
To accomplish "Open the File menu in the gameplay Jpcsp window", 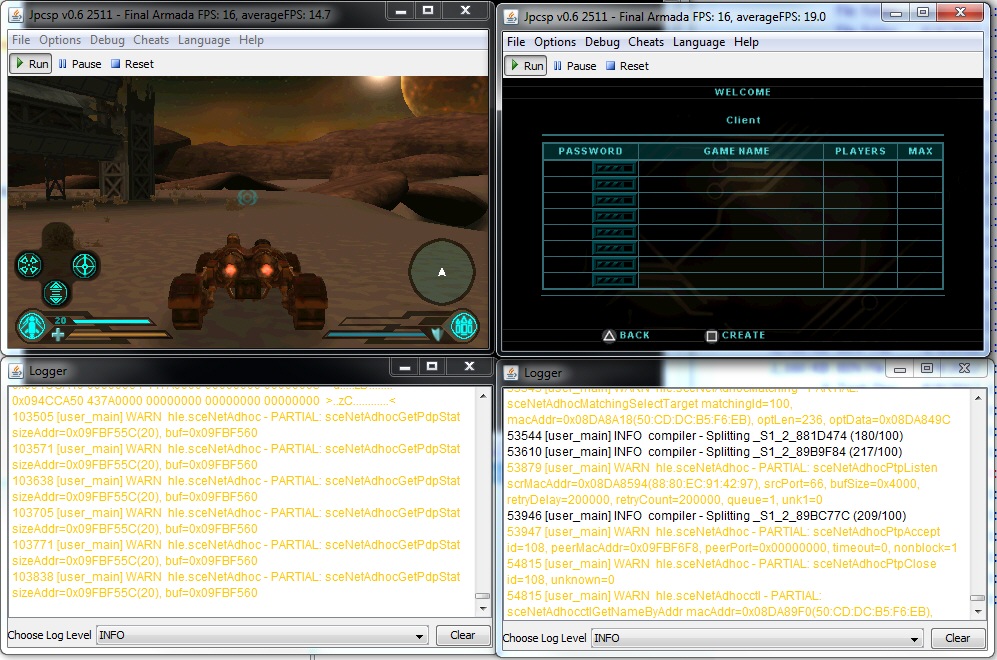I will coord(21,40).
